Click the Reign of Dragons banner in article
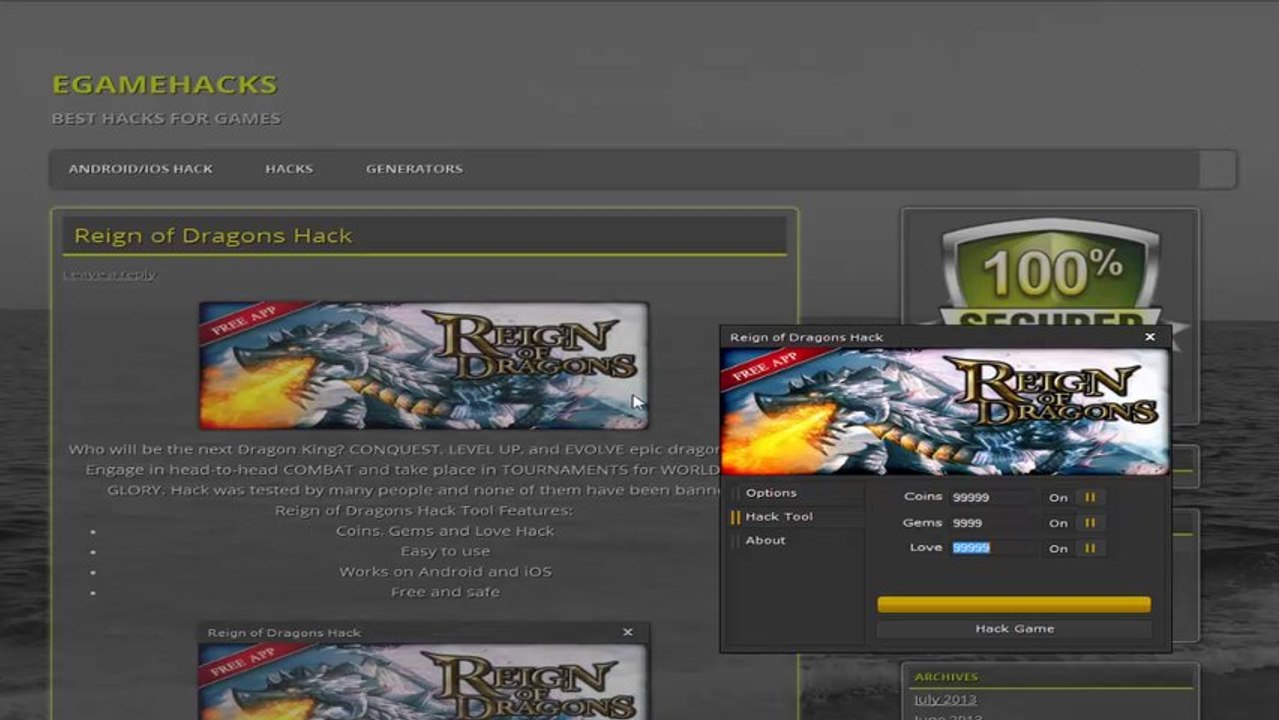Viewport: 1279px width, 720px height. [x=423, y=365]
